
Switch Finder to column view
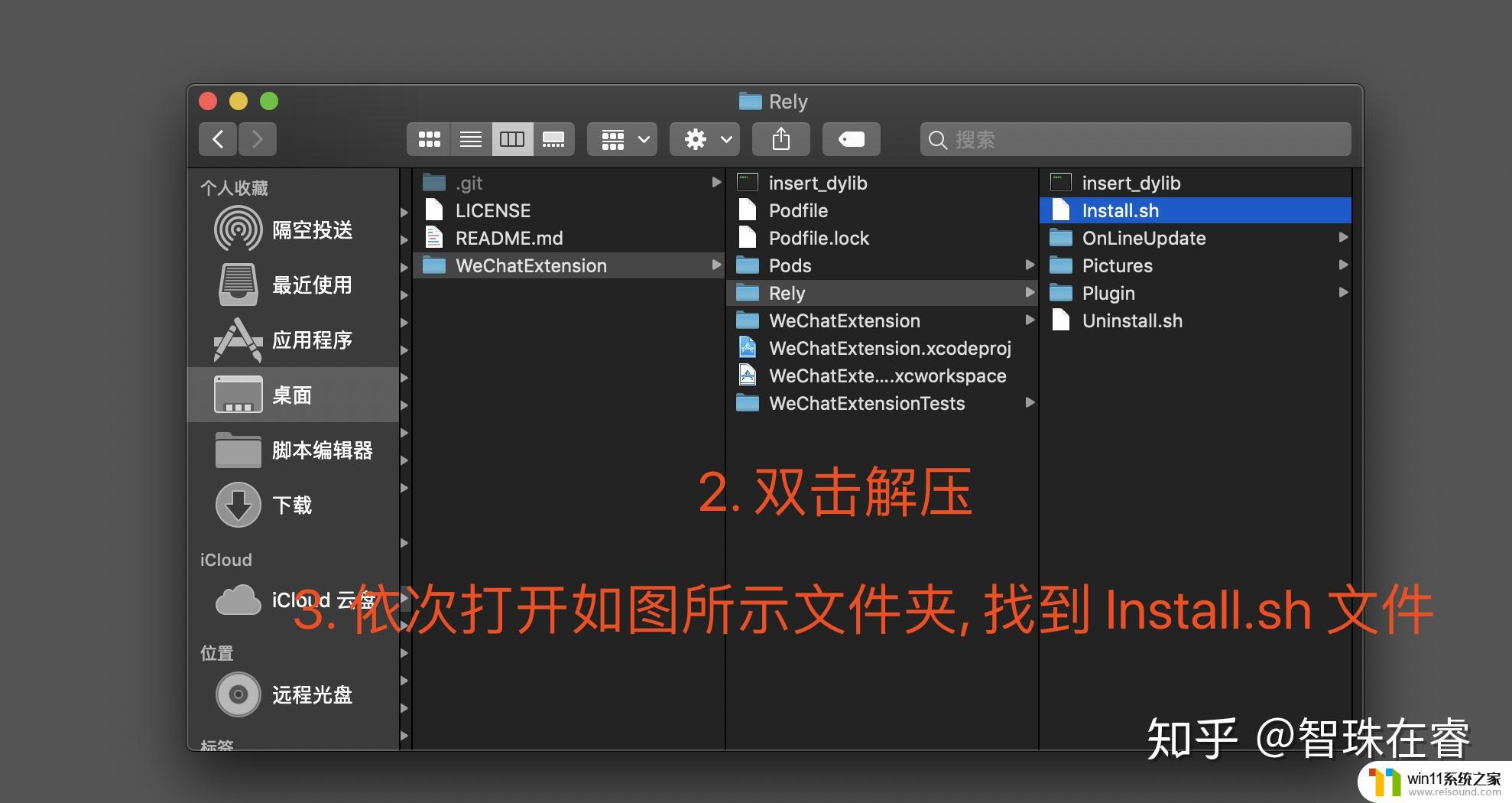point(512,139)
